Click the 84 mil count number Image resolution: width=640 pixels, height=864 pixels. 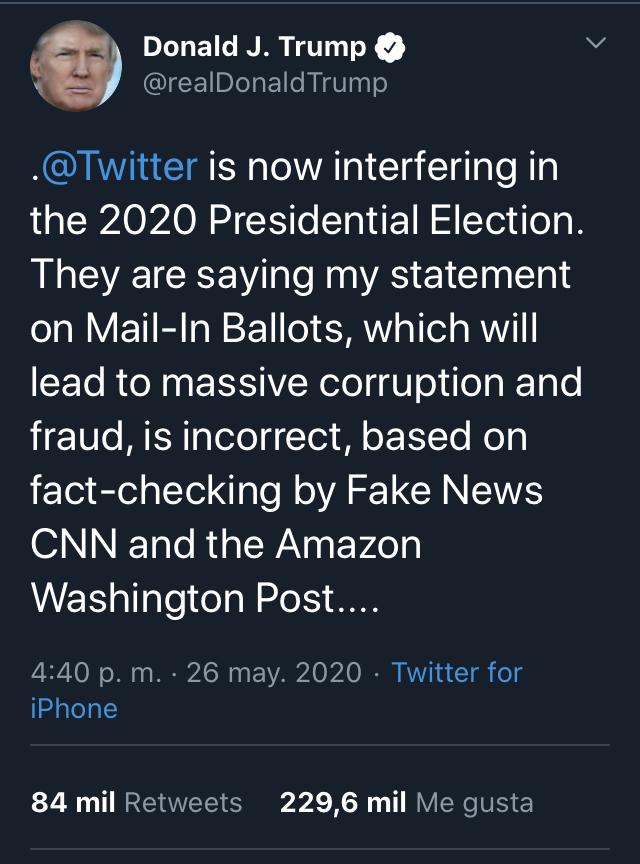[73, 802]
